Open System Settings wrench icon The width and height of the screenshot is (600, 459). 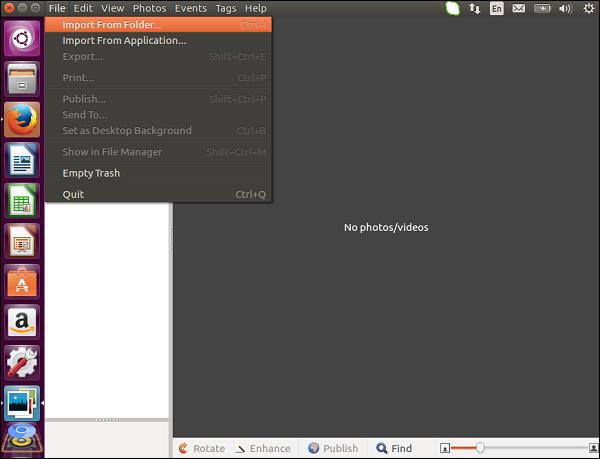point(21,362)
